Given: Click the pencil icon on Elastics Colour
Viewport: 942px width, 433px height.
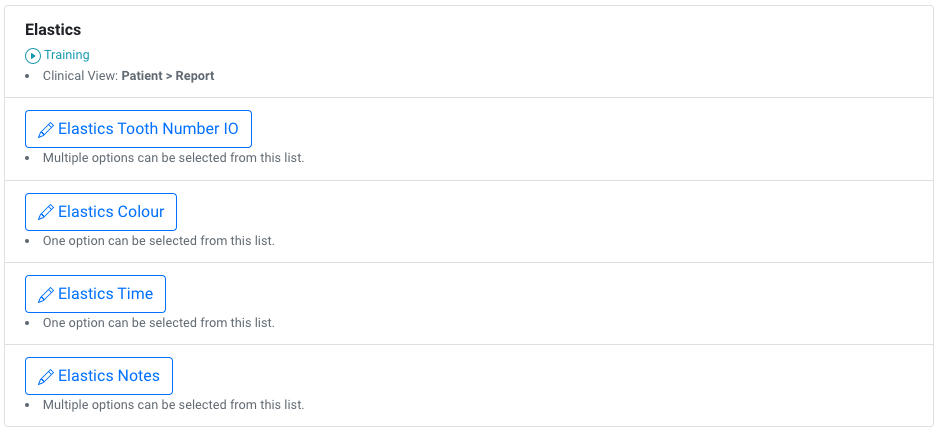Looking at the screenshot, I should click(x=46, y=213).
